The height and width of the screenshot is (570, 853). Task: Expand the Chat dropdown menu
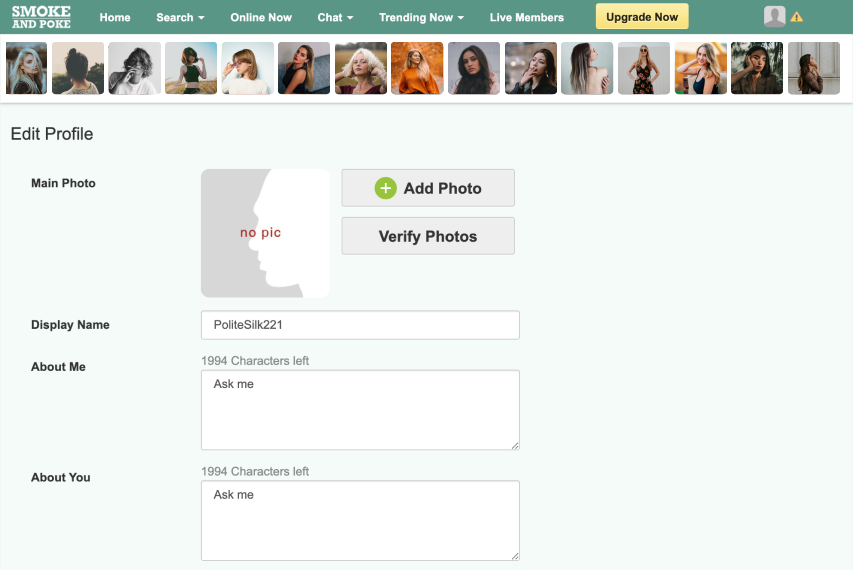point(335,17)
